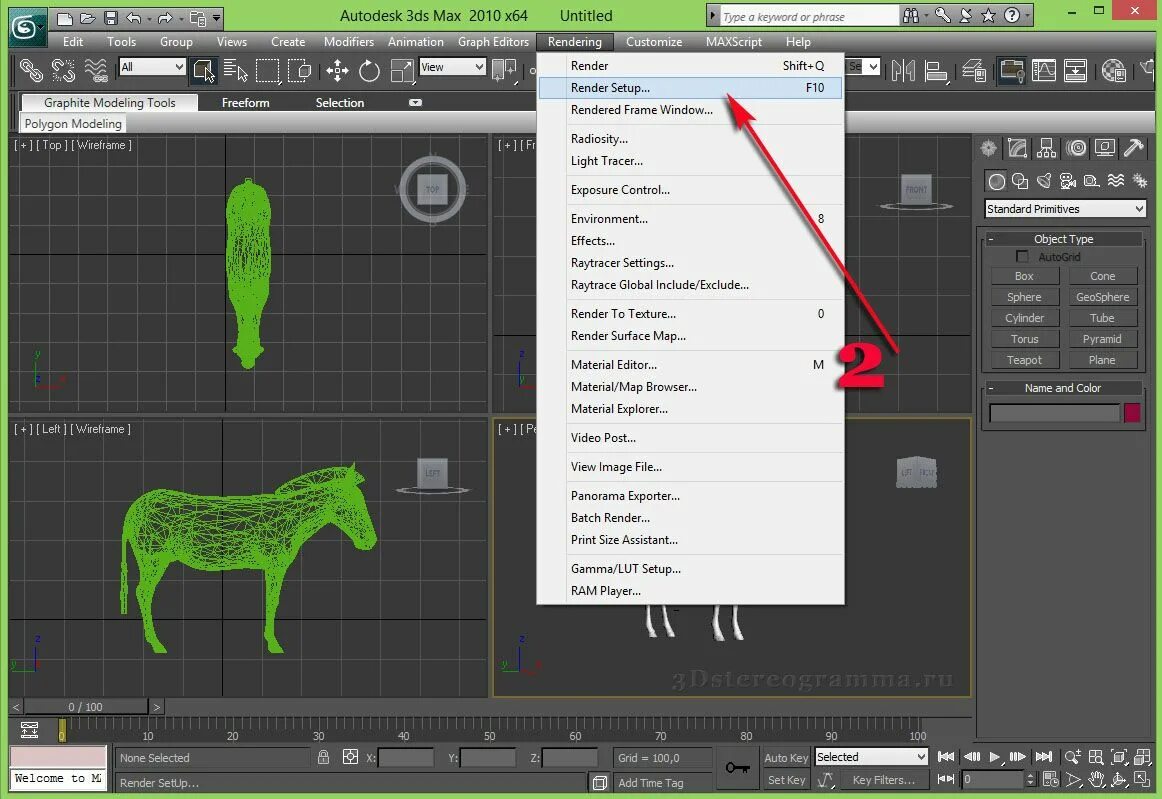Screen dimensions: 1162x799
Task: Open the key filter Selected dropdown
Action: [871, 757]
